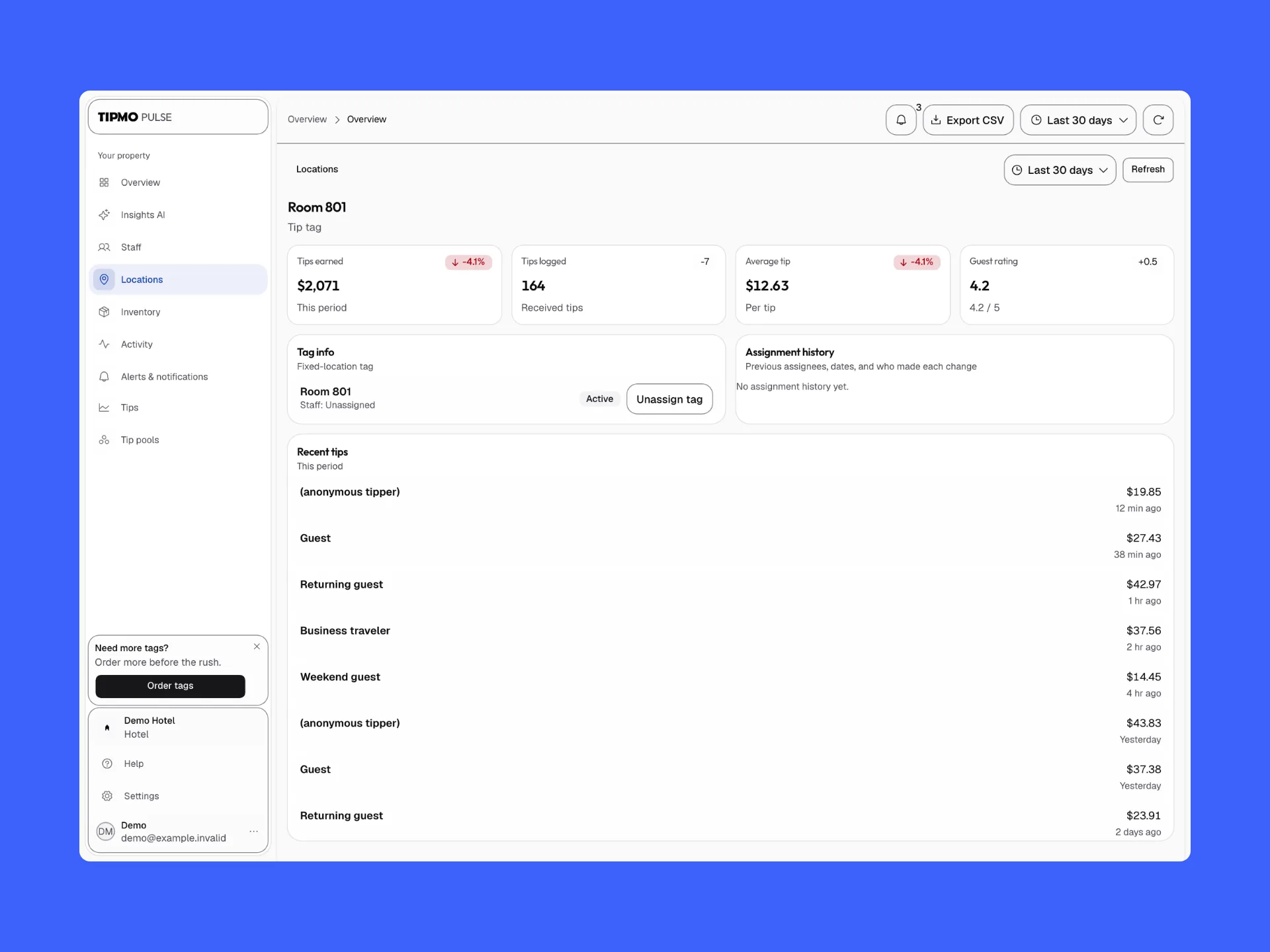Click the Overview grid icon in sidebar
The width and height of the screenshot is (1270, 952).
(104, 182)
